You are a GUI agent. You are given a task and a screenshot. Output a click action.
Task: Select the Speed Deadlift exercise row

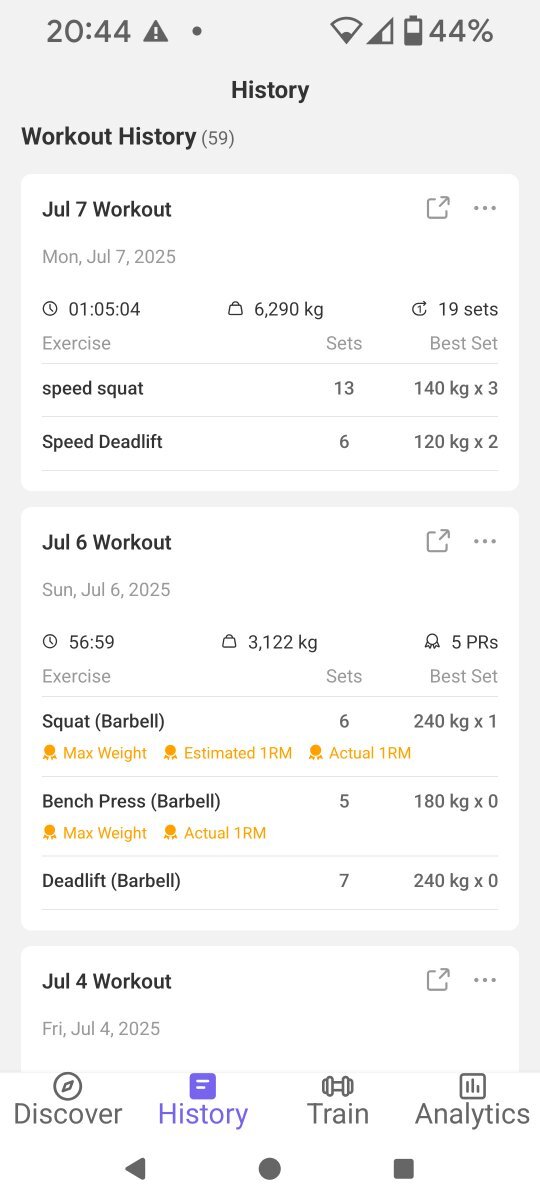coord(270,442)
